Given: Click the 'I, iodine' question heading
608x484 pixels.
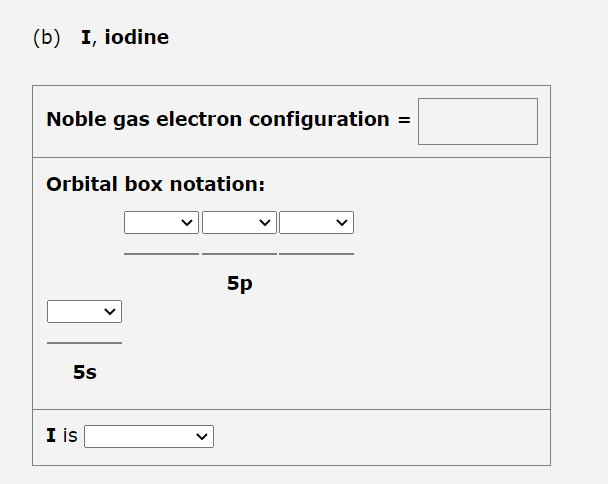Looking at the screenshot, I should coord(125,38).
